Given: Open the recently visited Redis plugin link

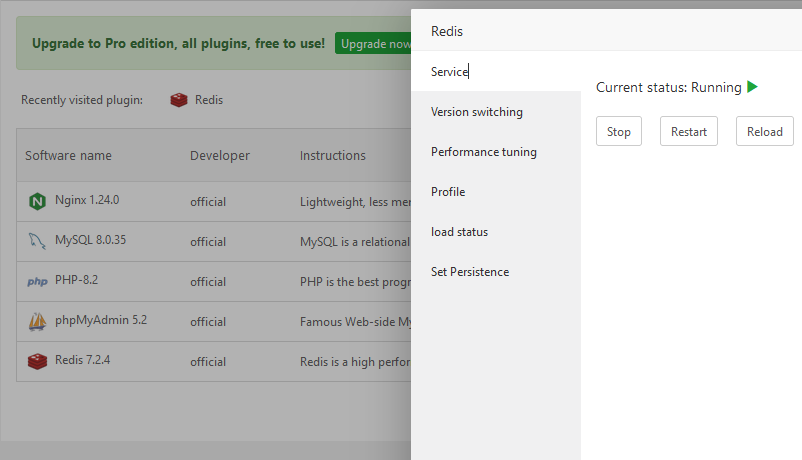Looking at the screenshot, I should (209, 100).
